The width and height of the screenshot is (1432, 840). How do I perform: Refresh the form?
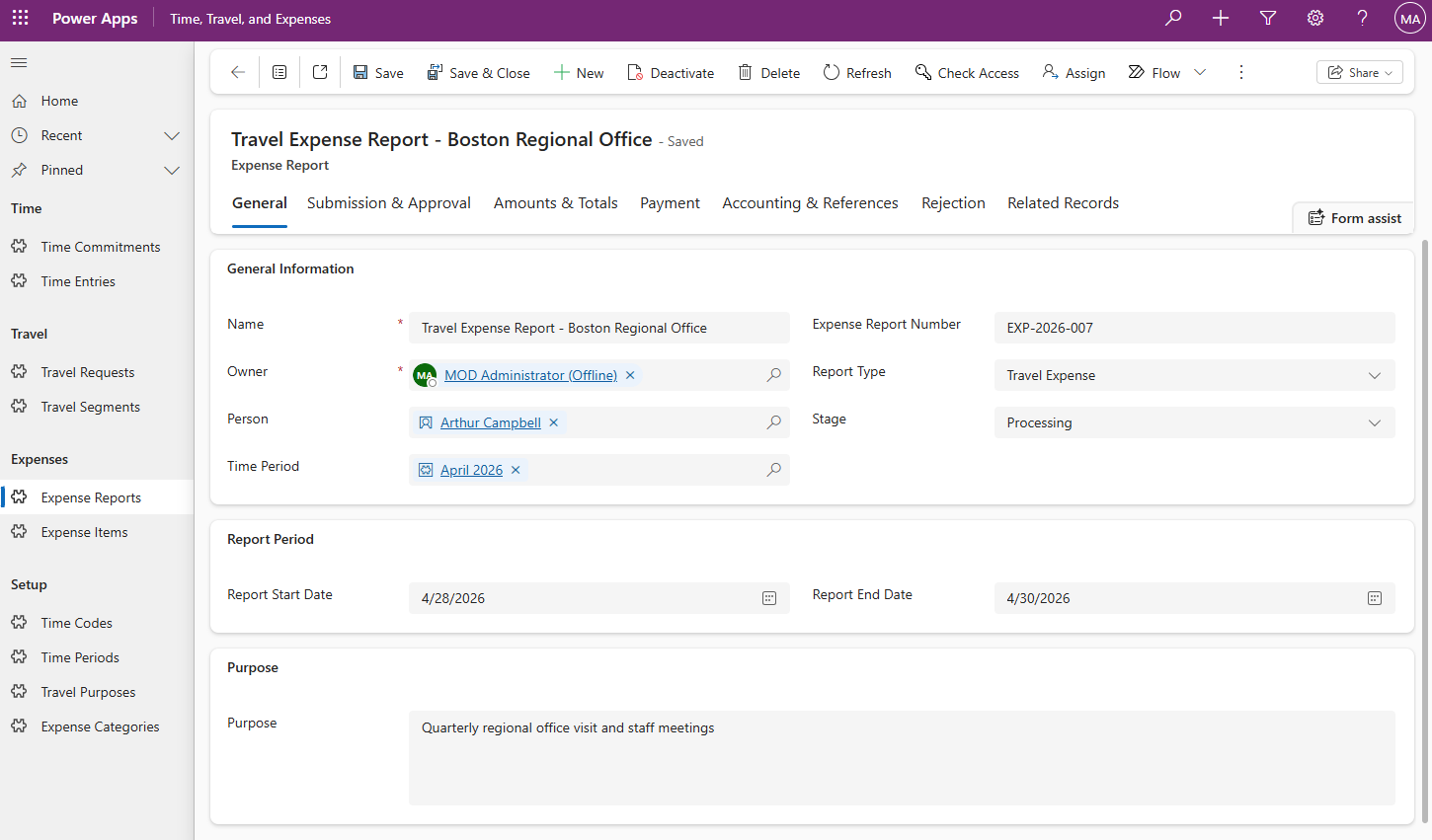pos(857,73)
